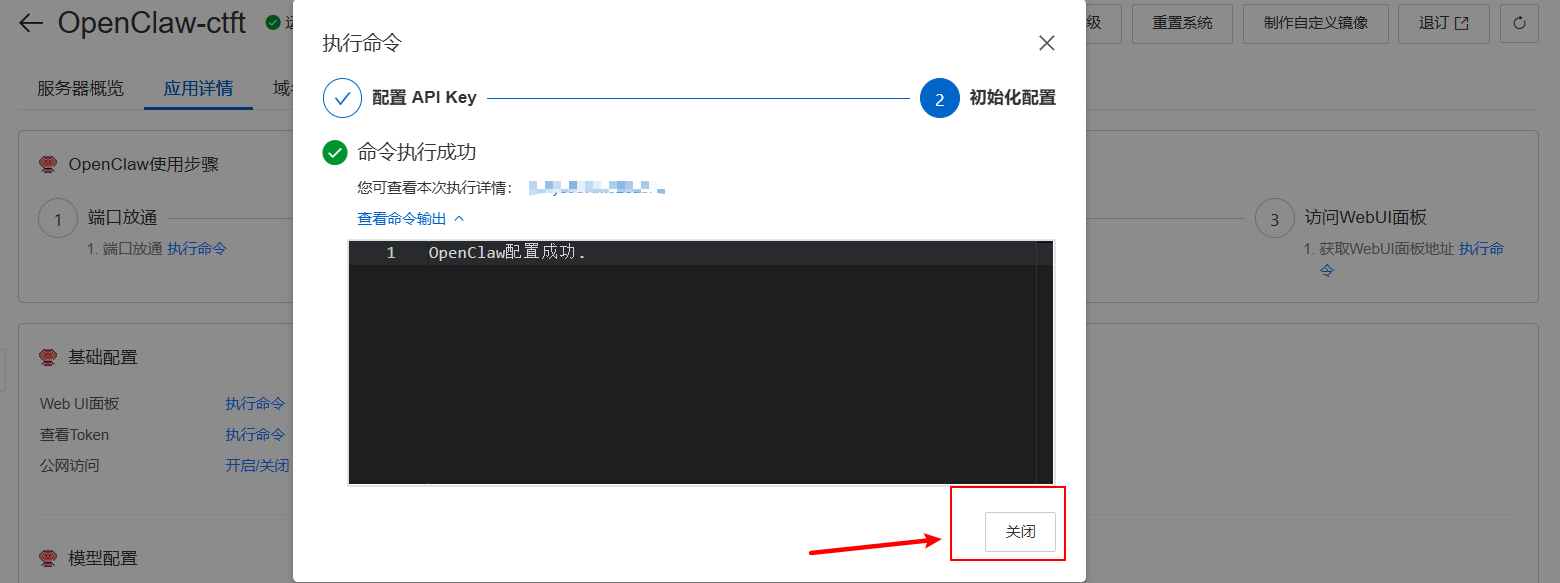Viewport: 1560px width, 583px height.
Task: Click the refresh icon button at top right
Action: click(1520, 23)
